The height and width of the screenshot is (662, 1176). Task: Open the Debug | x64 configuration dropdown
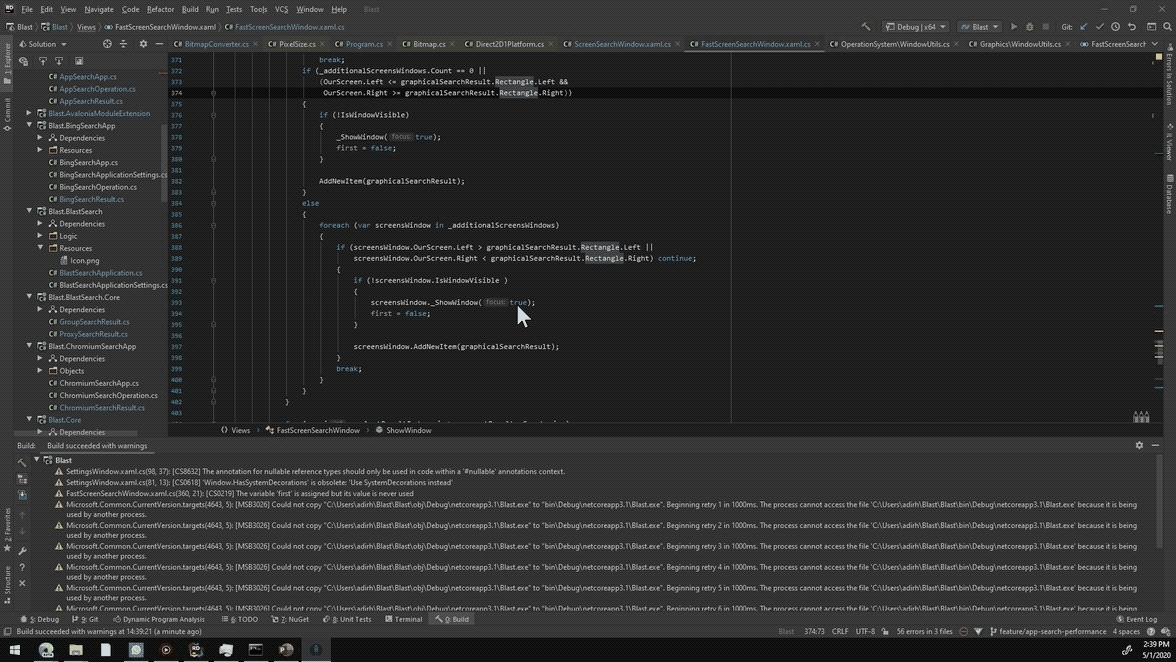click(x=915, y=27)
